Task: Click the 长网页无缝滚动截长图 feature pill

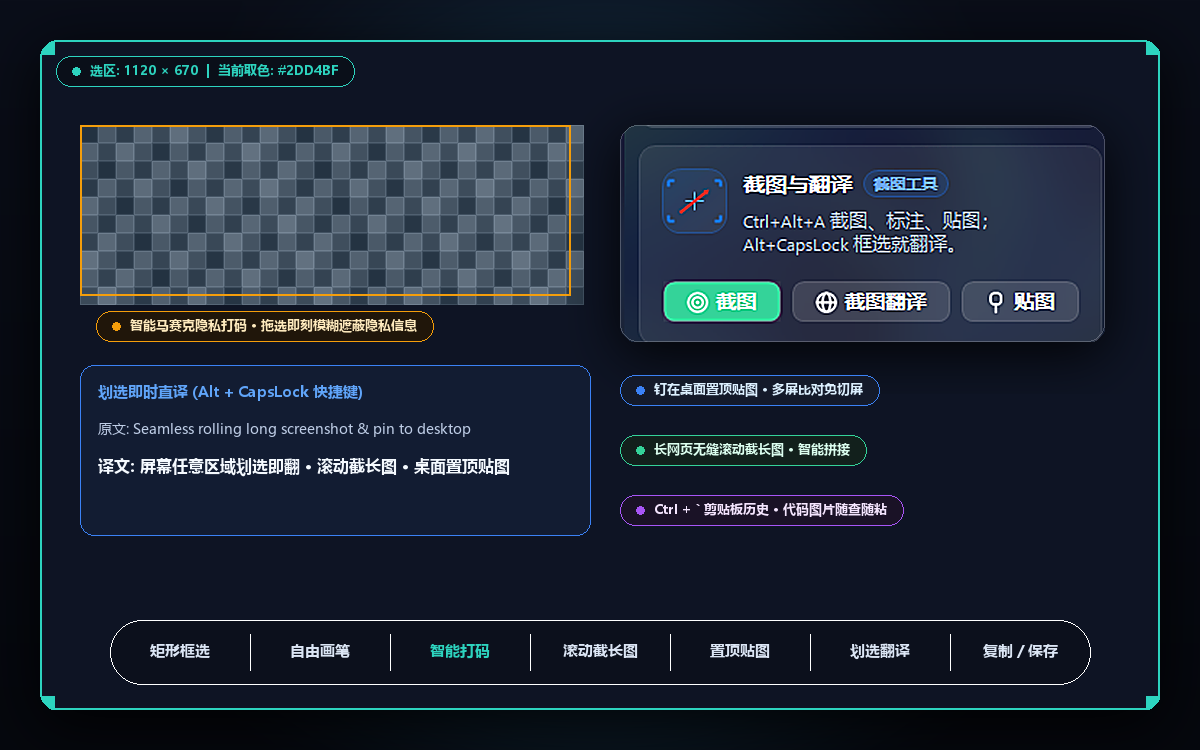Action: [x=743, y=450]
